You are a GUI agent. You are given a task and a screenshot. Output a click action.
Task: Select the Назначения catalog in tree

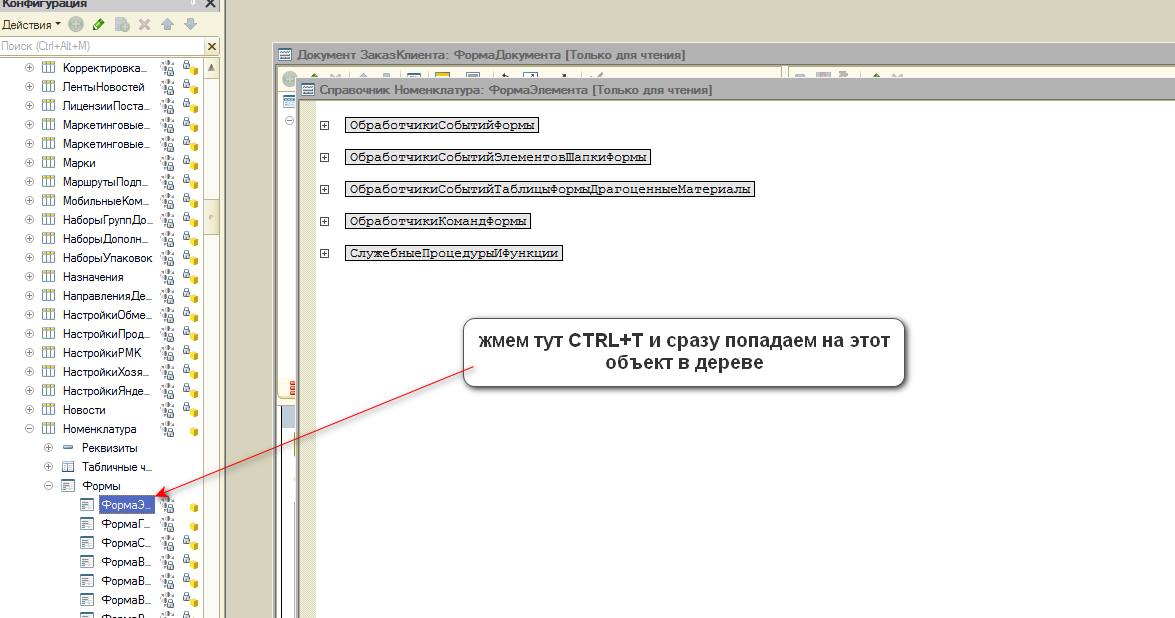point(93,277)
